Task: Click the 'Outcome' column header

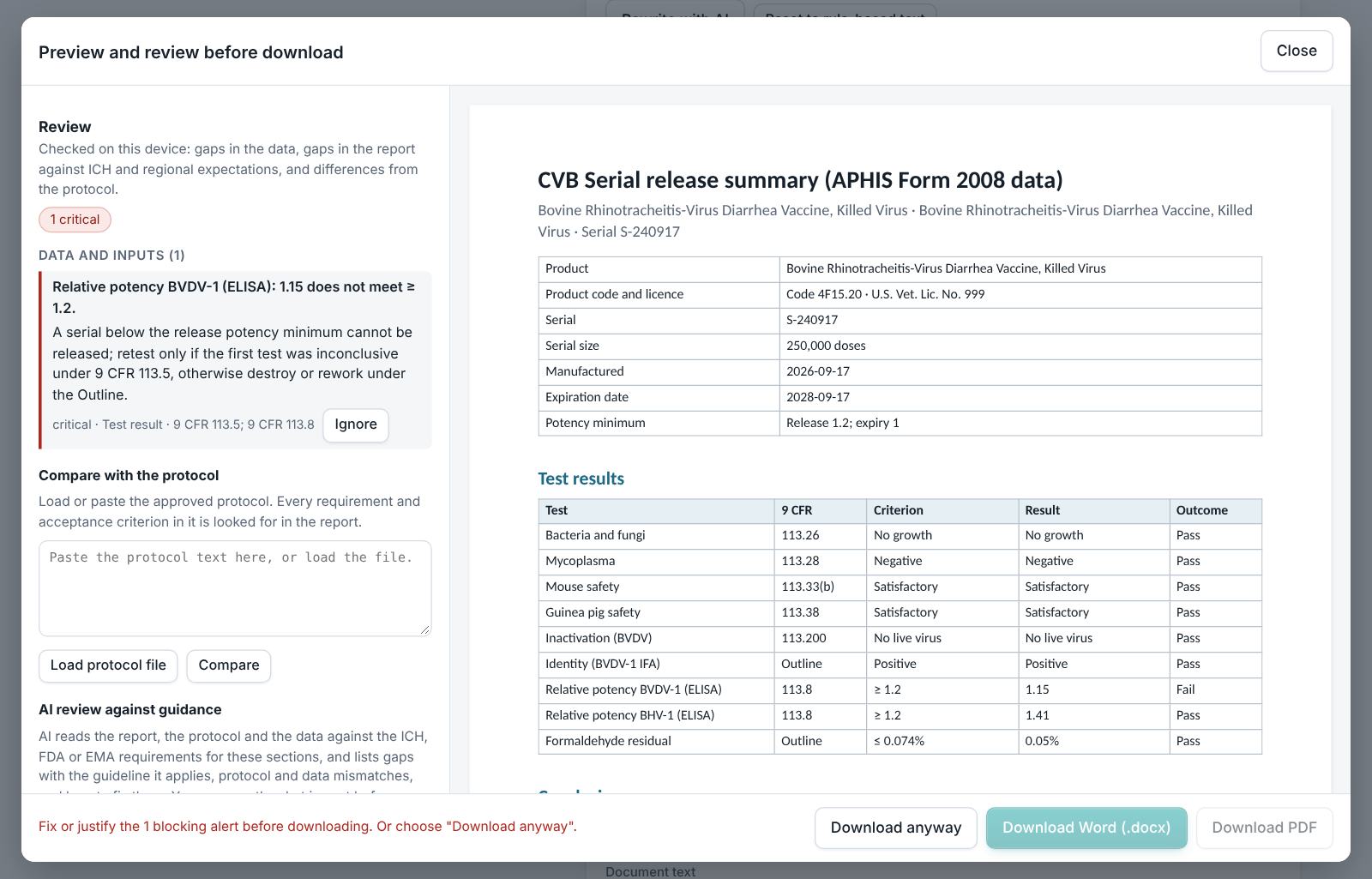Action: pyautogui.click(x=1215, y=510)
